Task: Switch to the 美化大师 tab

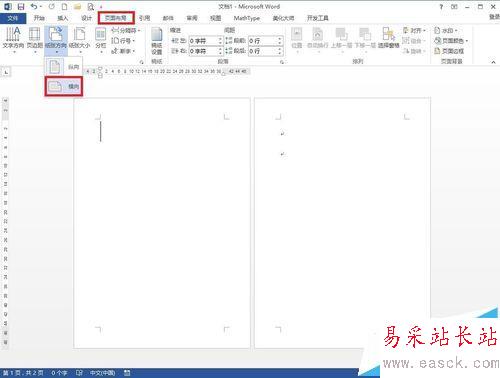Action: (x=283, y=18)
